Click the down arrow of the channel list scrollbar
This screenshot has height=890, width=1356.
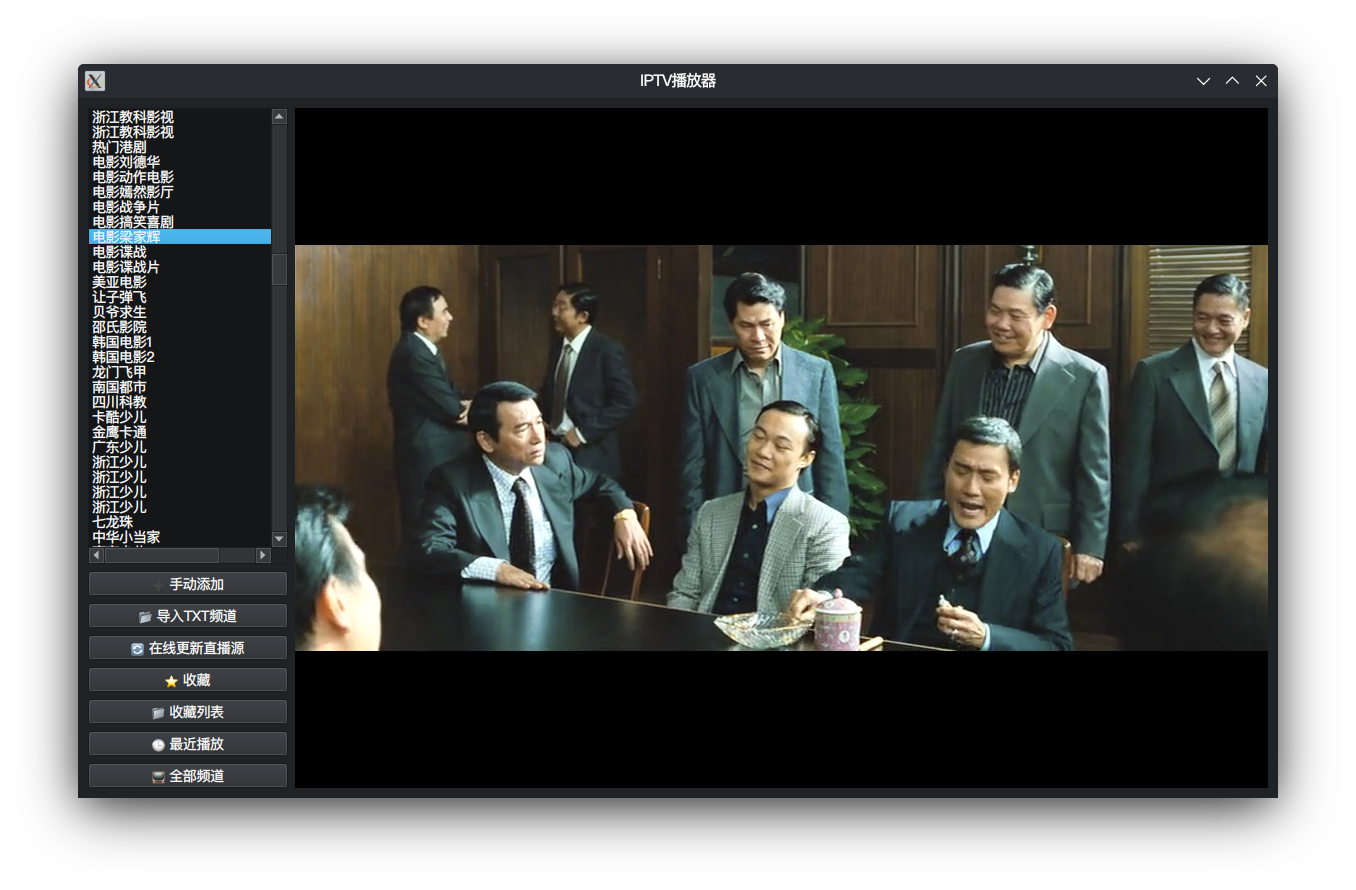[279, 539]
